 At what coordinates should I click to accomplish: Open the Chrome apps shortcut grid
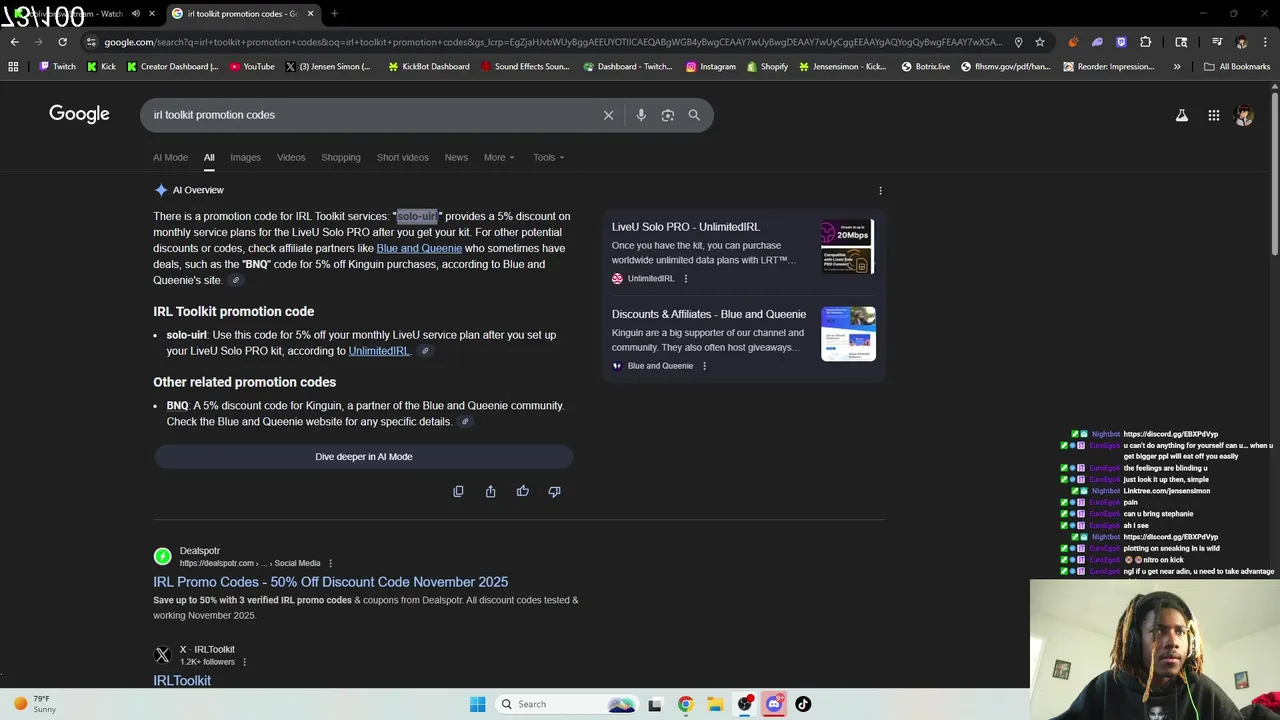tap(13, 67)
